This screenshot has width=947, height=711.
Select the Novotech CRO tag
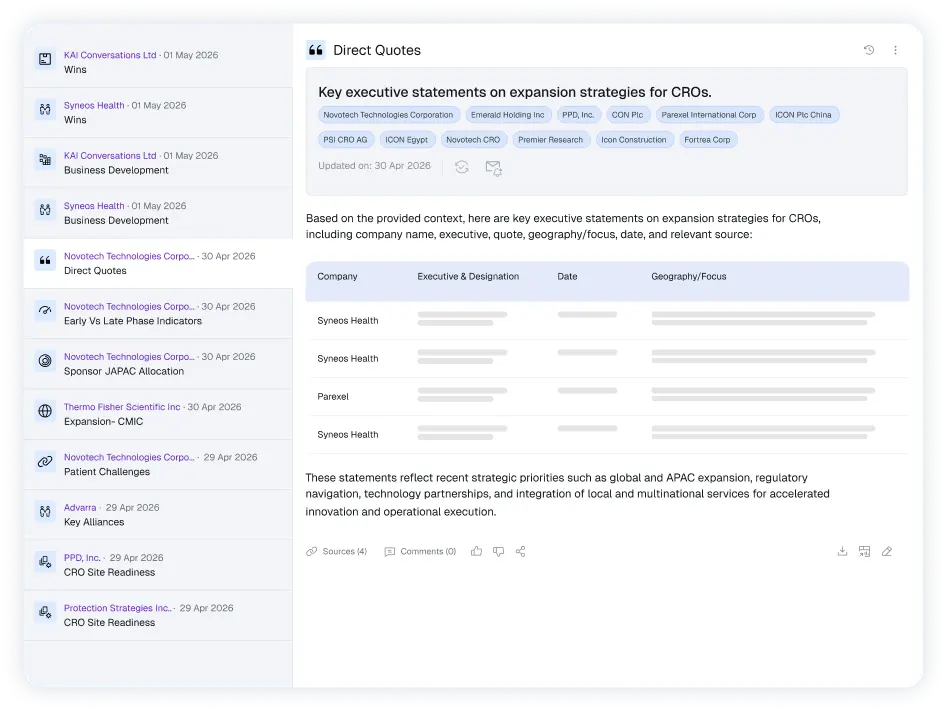click(x=473, y=140)
